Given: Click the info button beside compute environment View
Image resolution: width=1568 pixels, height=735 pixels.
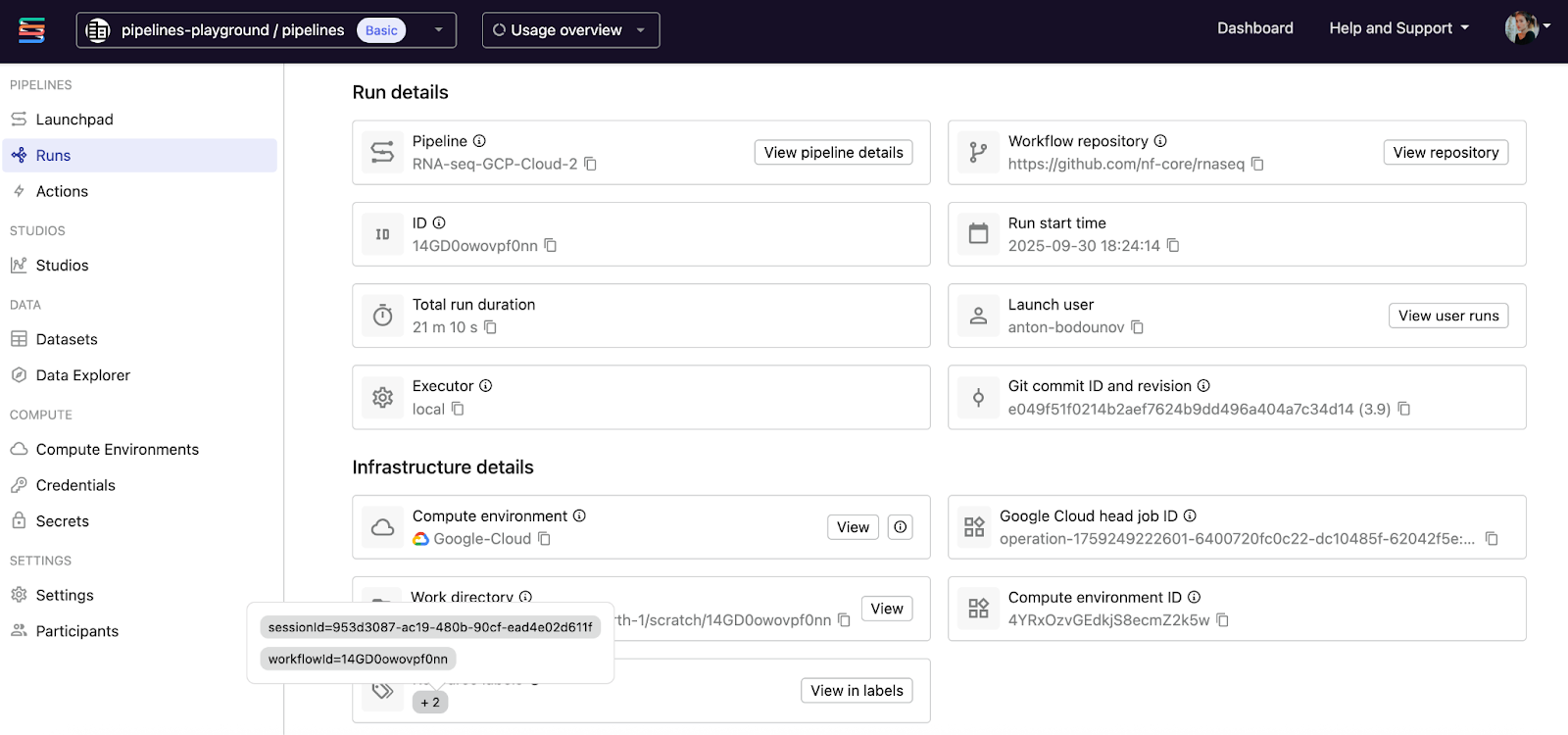Looking at the screenshot, I should [900, 527].
